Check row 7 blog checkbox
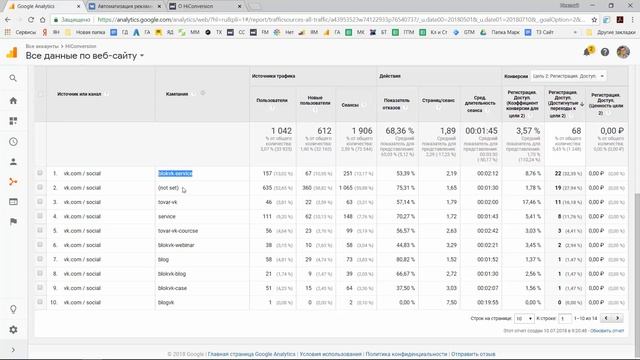Screen dimensions: 640x360 point(40,259)
